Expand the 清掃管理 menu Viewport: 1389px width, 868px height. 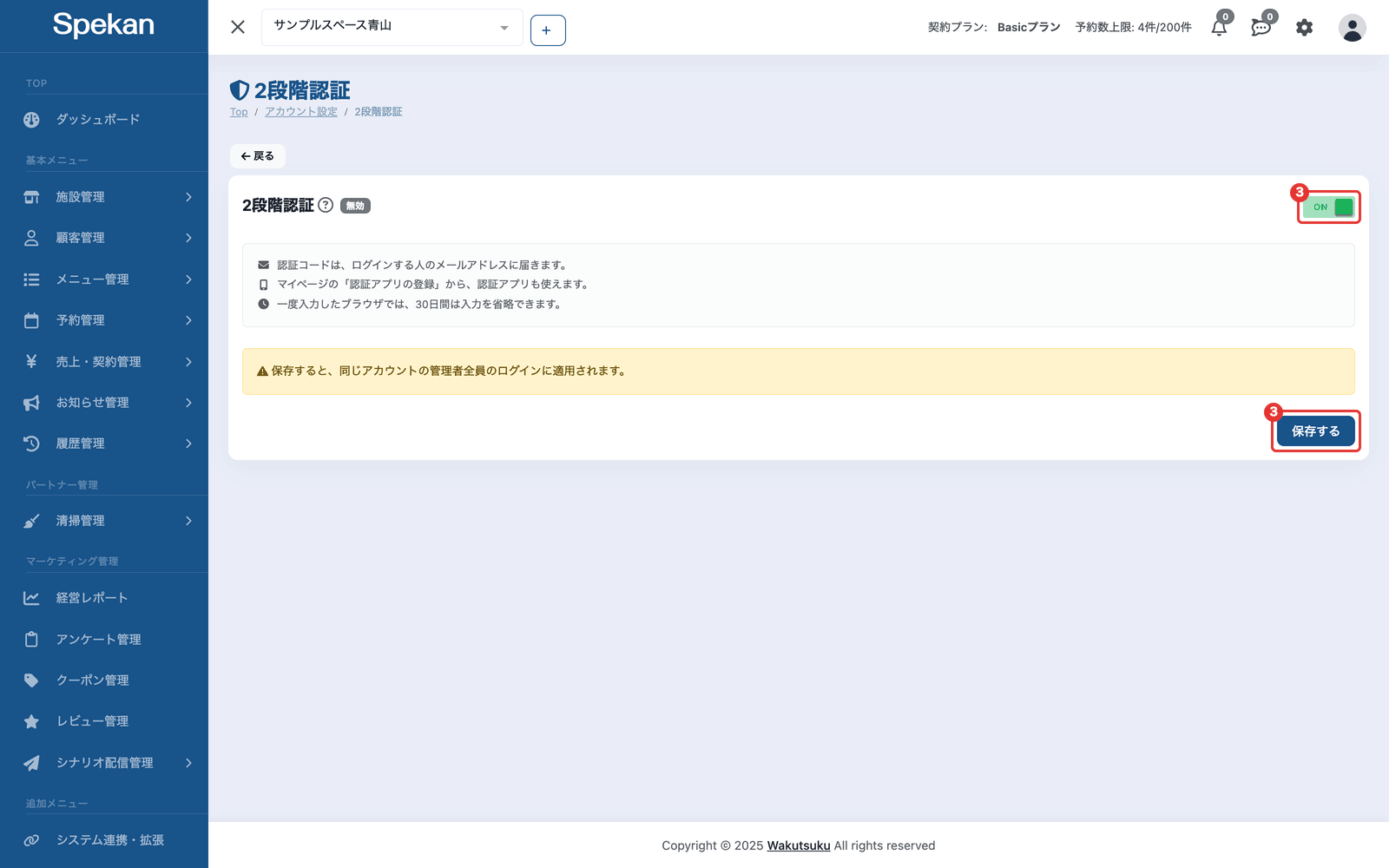coord(104,521)
